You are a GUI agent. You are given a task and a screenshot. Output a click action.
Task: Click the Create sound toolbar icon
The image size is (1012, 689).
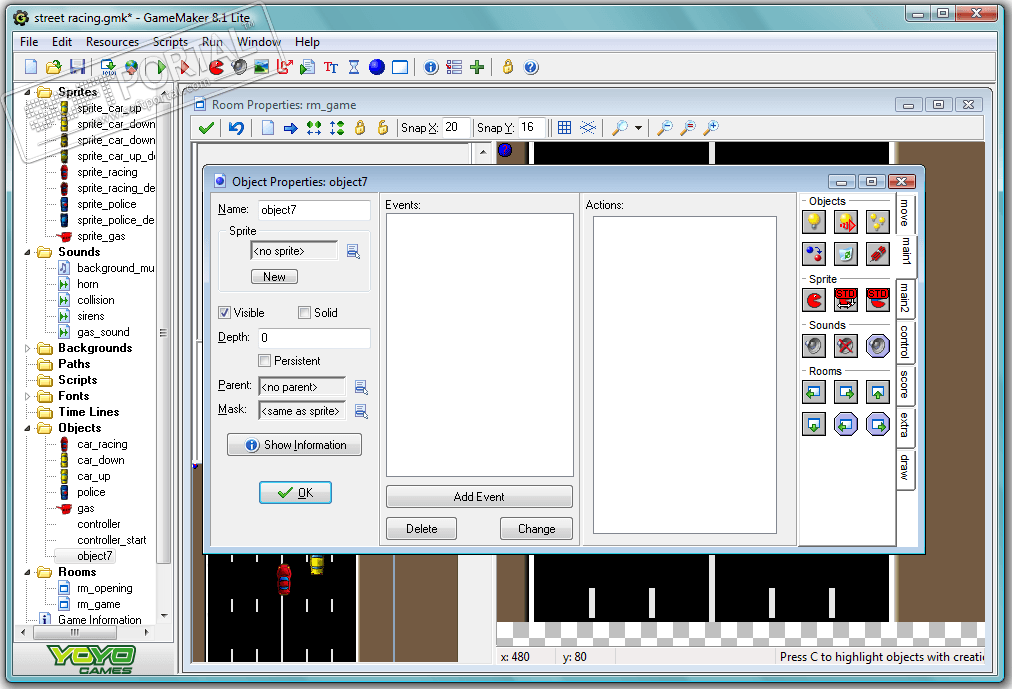[239, 67]
